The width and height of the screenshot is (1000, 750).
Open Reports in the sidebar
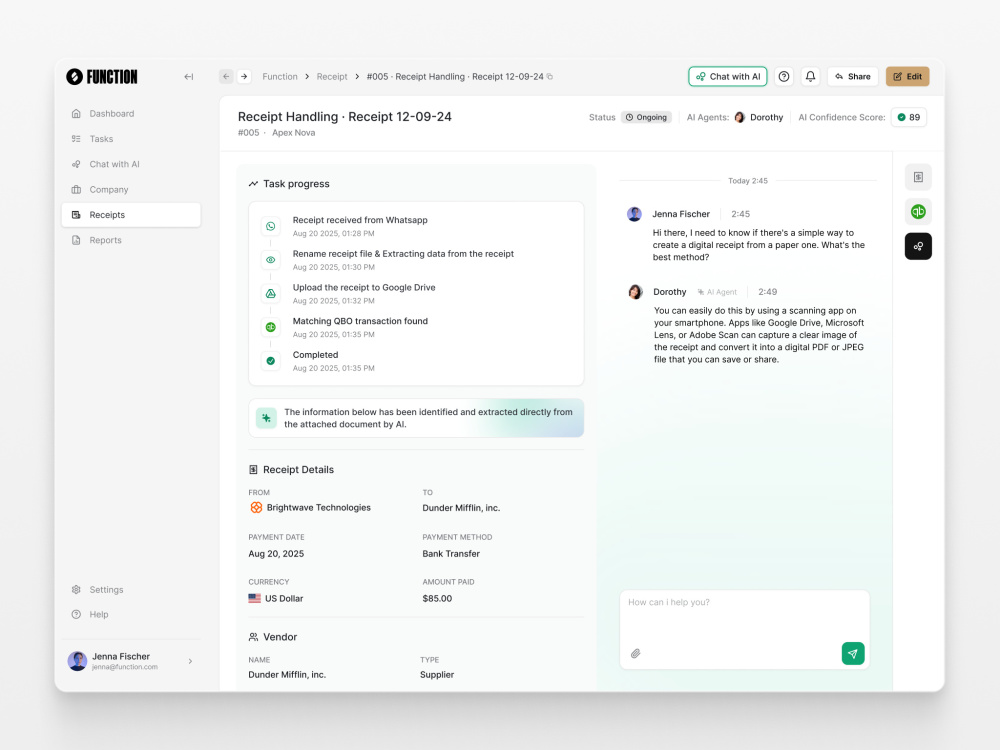(x=131, y=240)
